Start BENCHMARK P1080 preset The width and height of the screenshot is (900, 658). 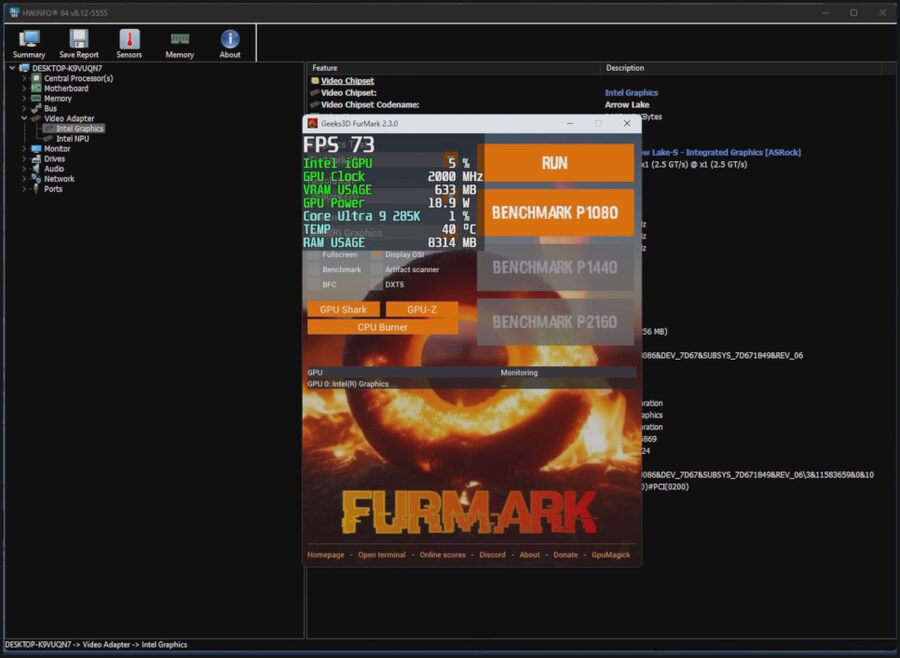pos(555,213)
